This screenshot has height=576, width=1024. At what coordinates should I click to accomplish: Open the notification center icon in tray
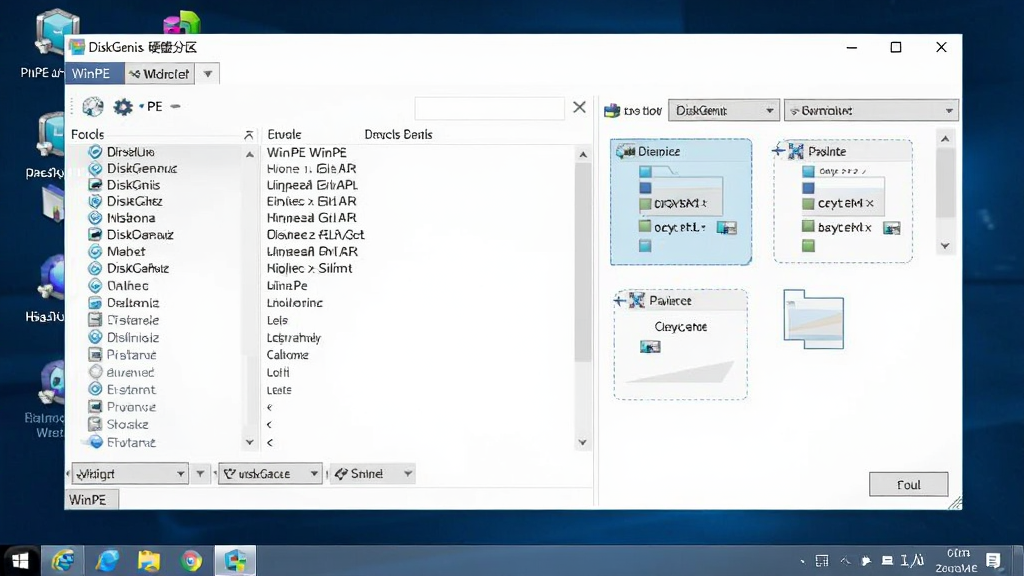tap(993, 560)
